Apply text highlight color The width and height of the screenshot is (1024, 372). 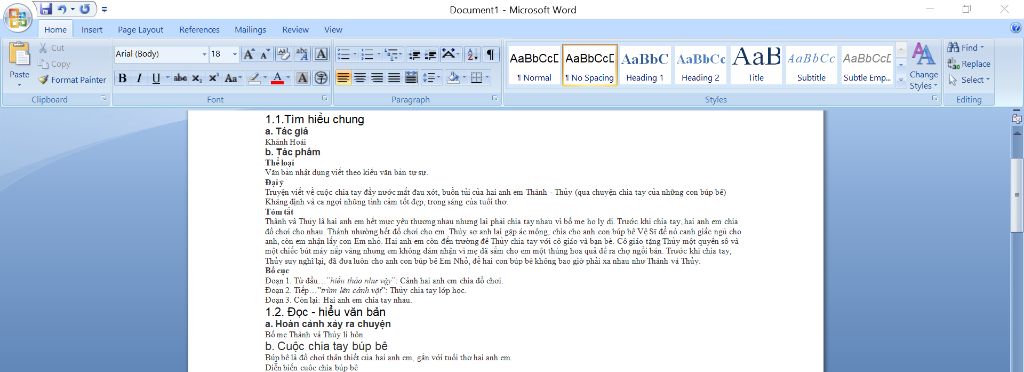point(253,78)
